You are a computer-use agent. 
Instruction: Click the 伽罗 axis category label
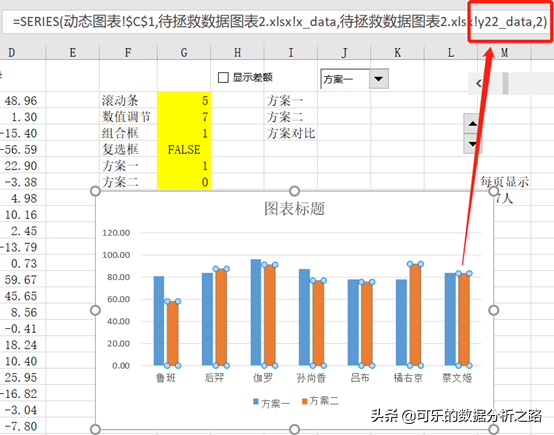pyautogui.click(x=263, y=378)
